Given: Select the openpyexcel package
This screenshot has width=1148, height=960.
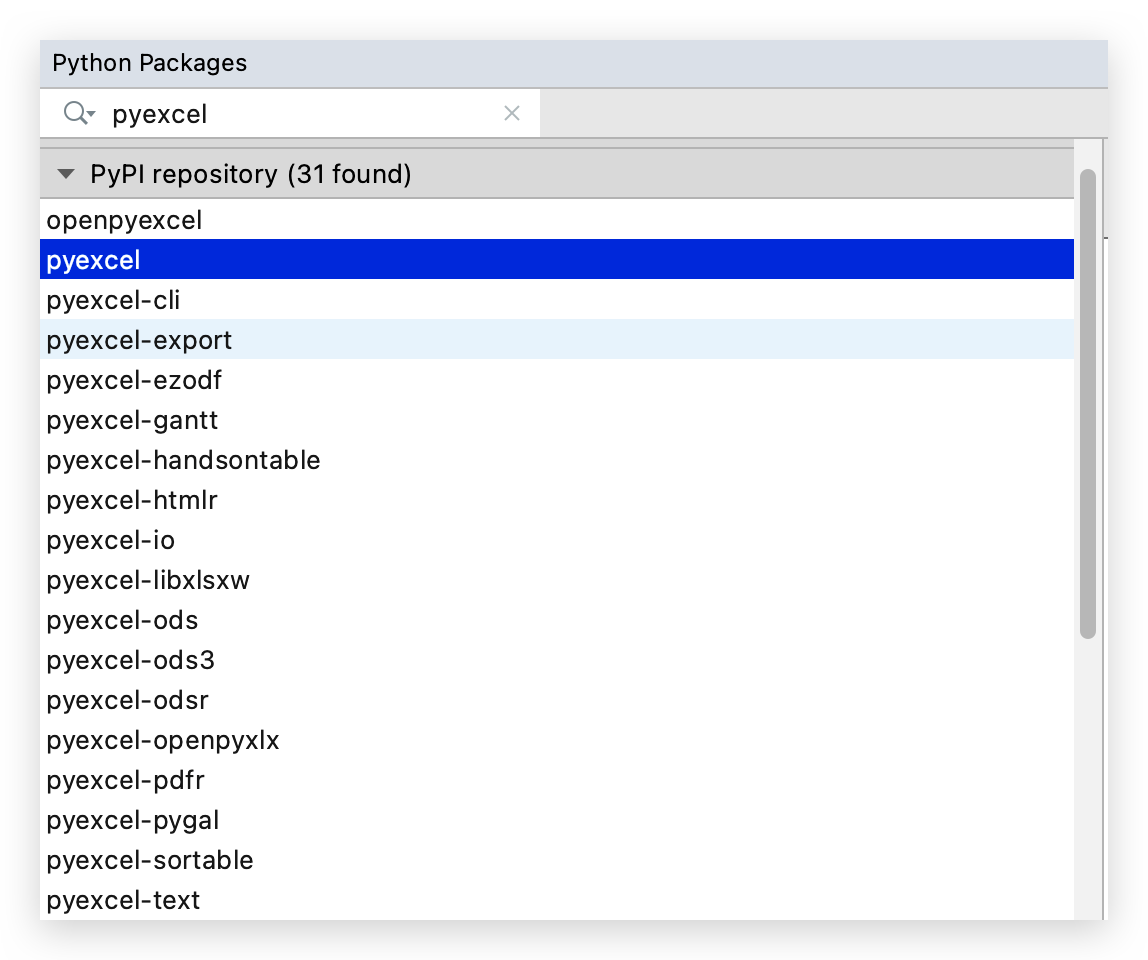Looking at the screenshot, I should coord(124,220).
